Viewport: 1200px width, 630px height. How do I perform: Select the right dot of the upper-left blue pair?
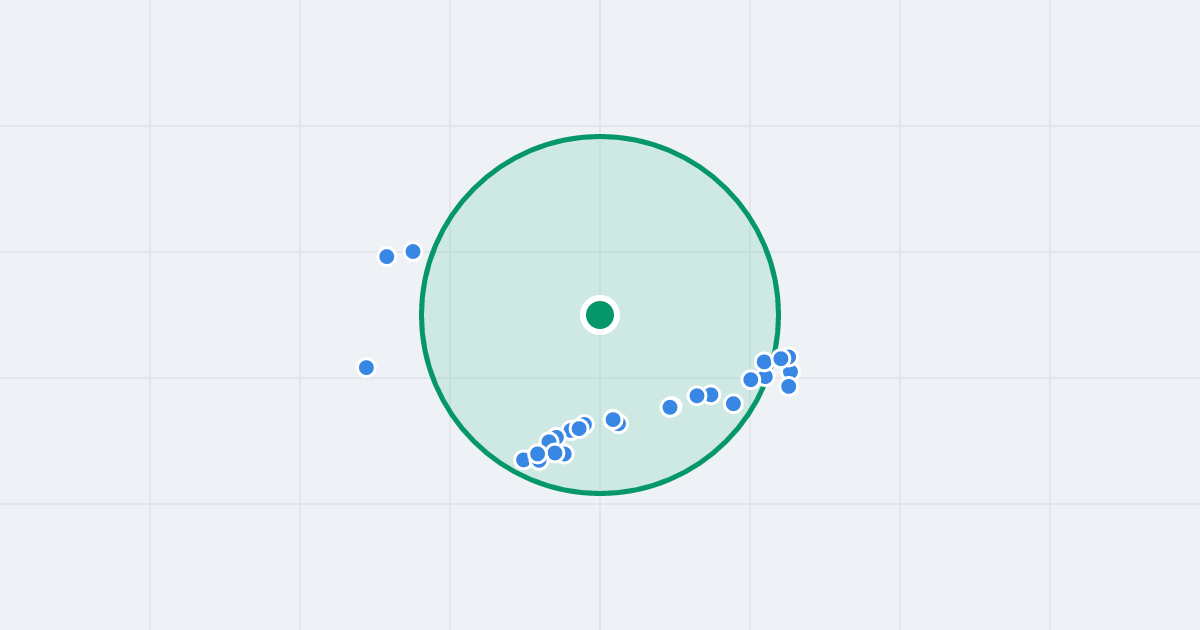[413, 251]
